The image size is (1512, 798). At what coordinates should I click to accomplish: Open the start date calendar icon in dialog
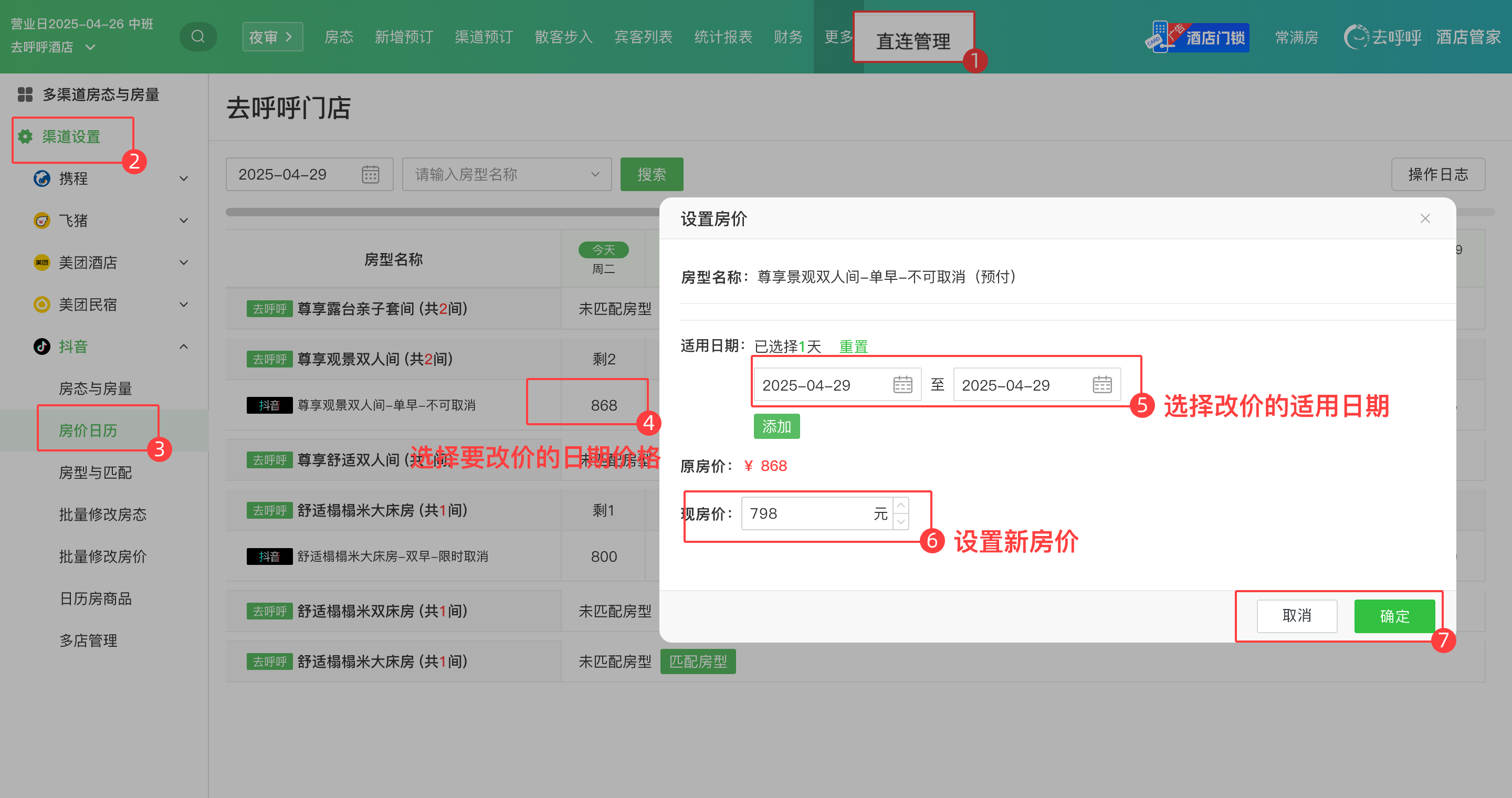point(902,385)
